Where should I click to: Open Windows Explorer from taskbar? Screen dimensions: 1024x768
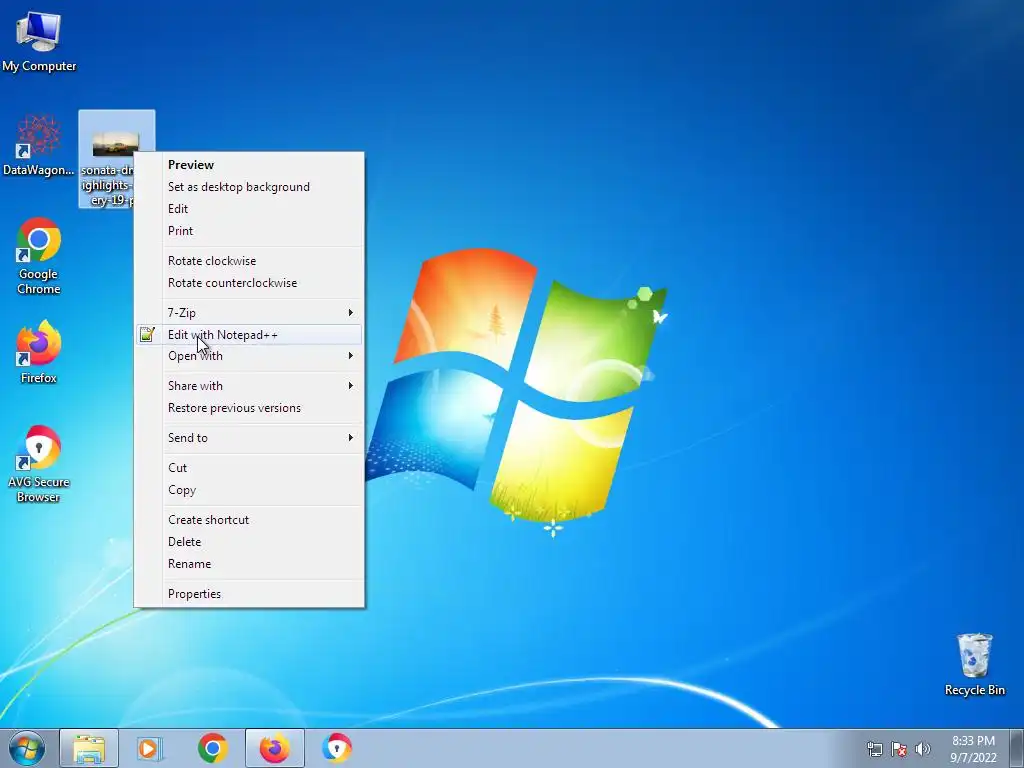(x=89, y=748)
